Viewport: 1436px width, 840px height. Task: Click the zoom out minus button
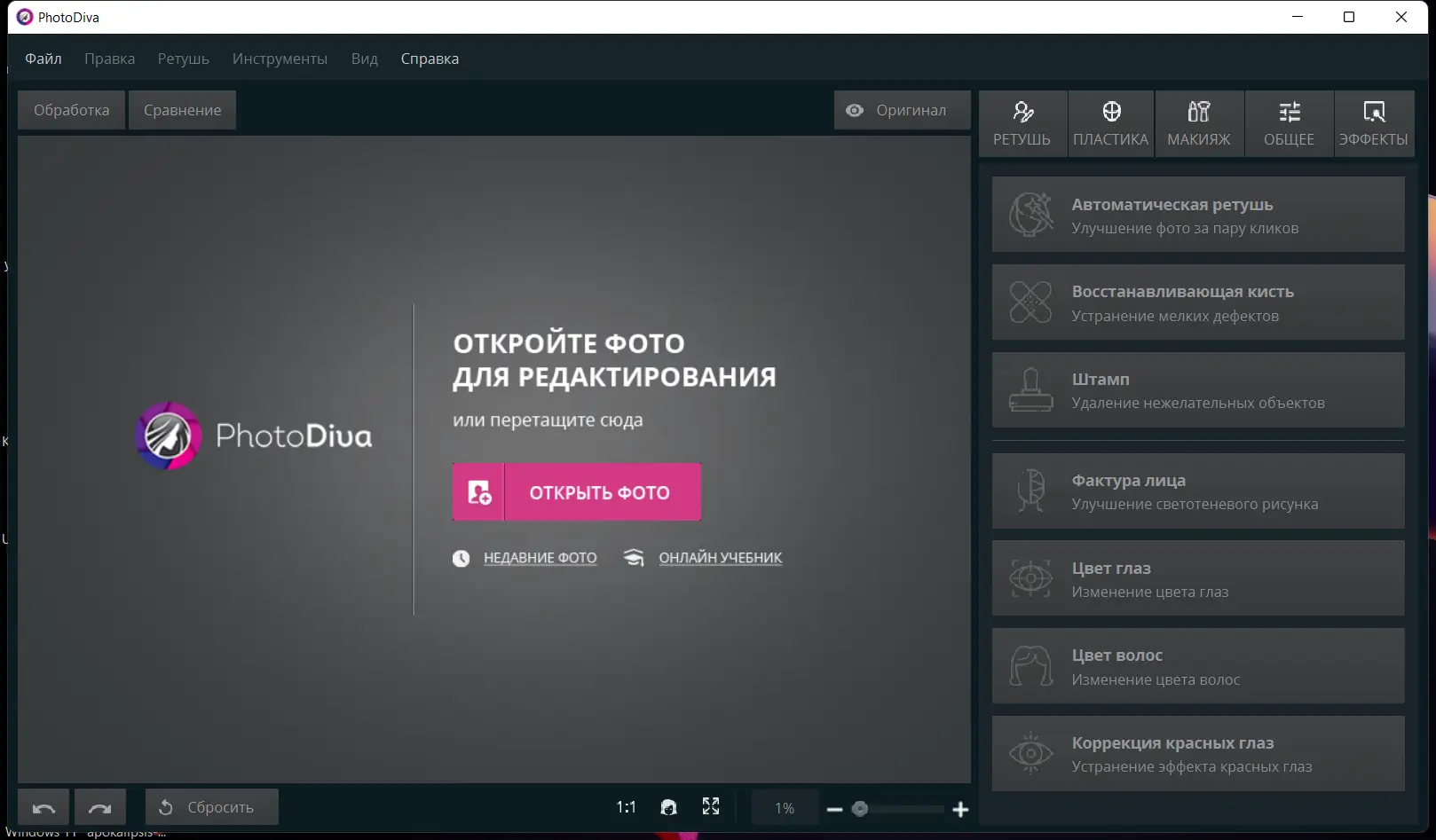coord(834,809)
